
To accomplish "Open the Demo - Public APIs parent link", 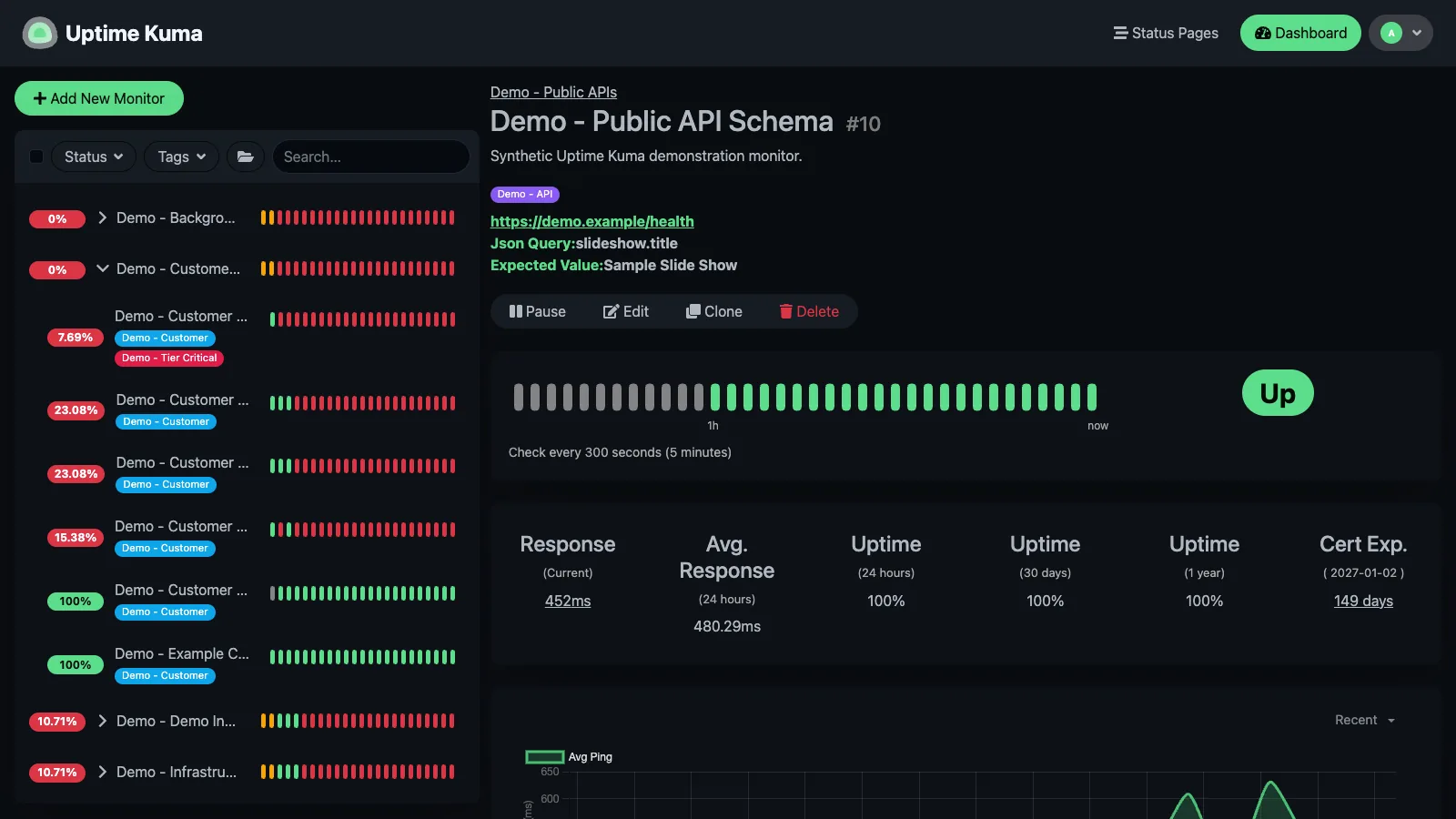I will 553,92.
